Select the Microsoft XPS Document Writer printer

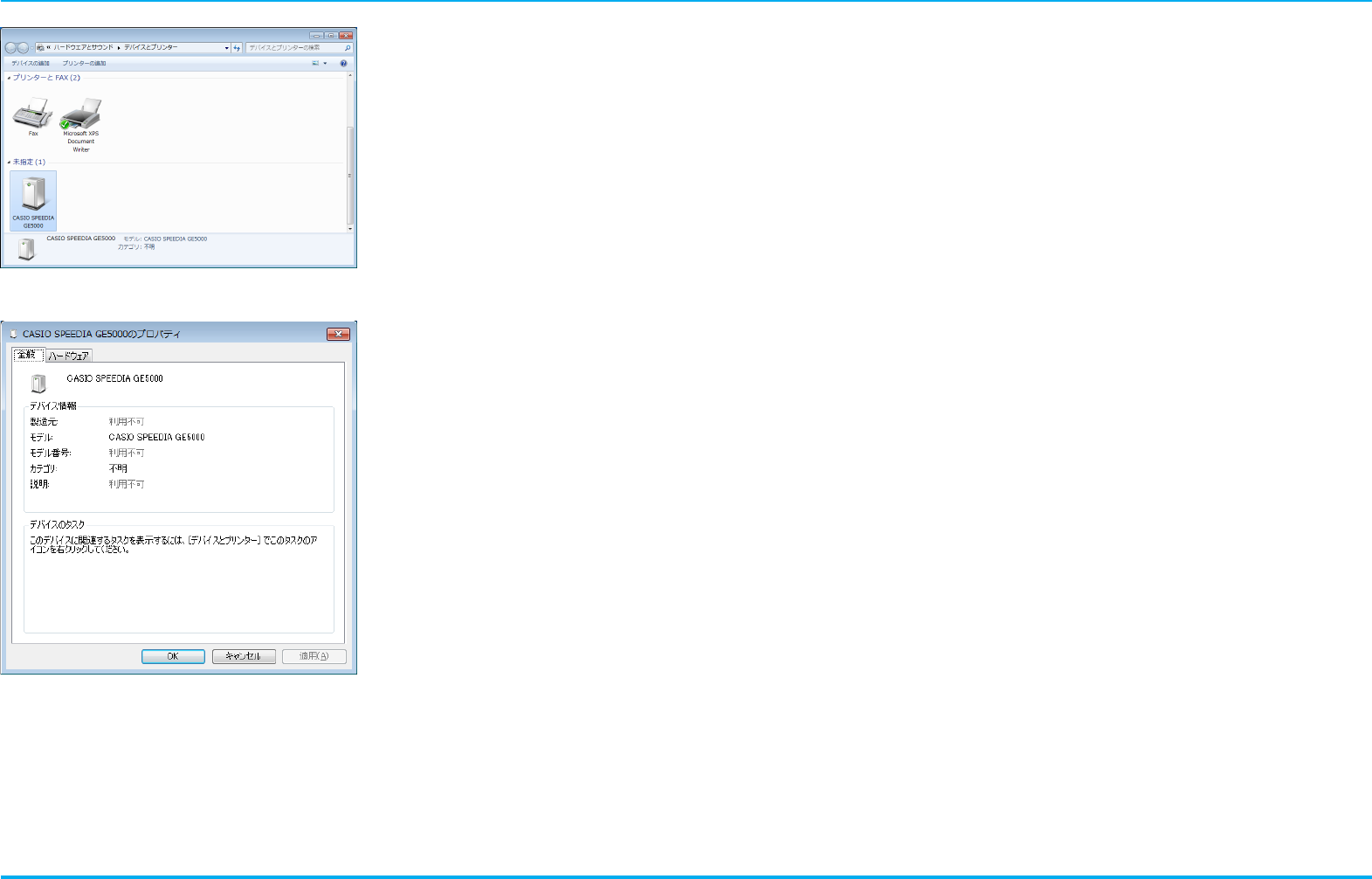81,125
